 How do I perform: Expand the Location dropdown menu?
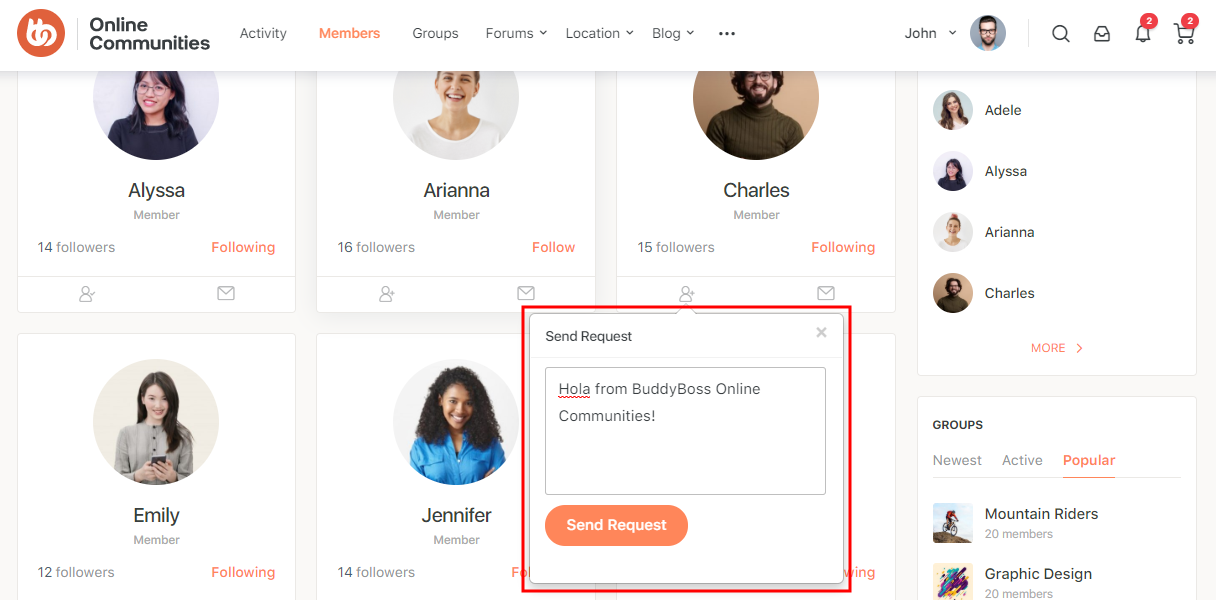(599, 33)
